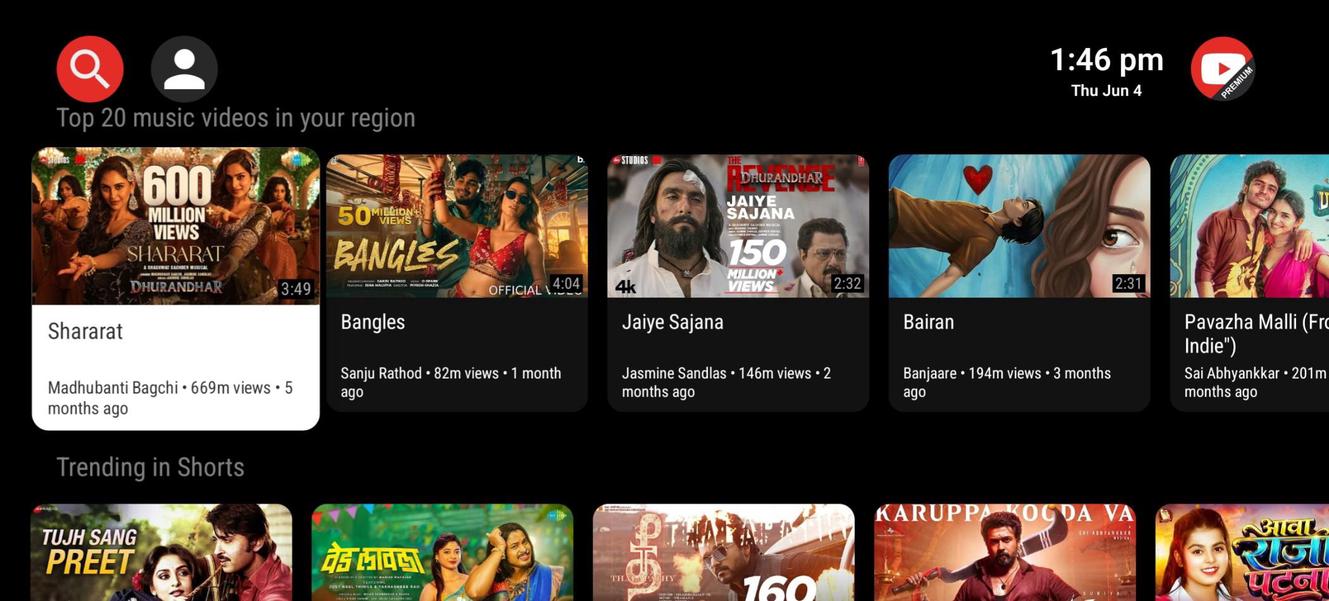Select the Trending in Shorts heading

click(150, 467)
